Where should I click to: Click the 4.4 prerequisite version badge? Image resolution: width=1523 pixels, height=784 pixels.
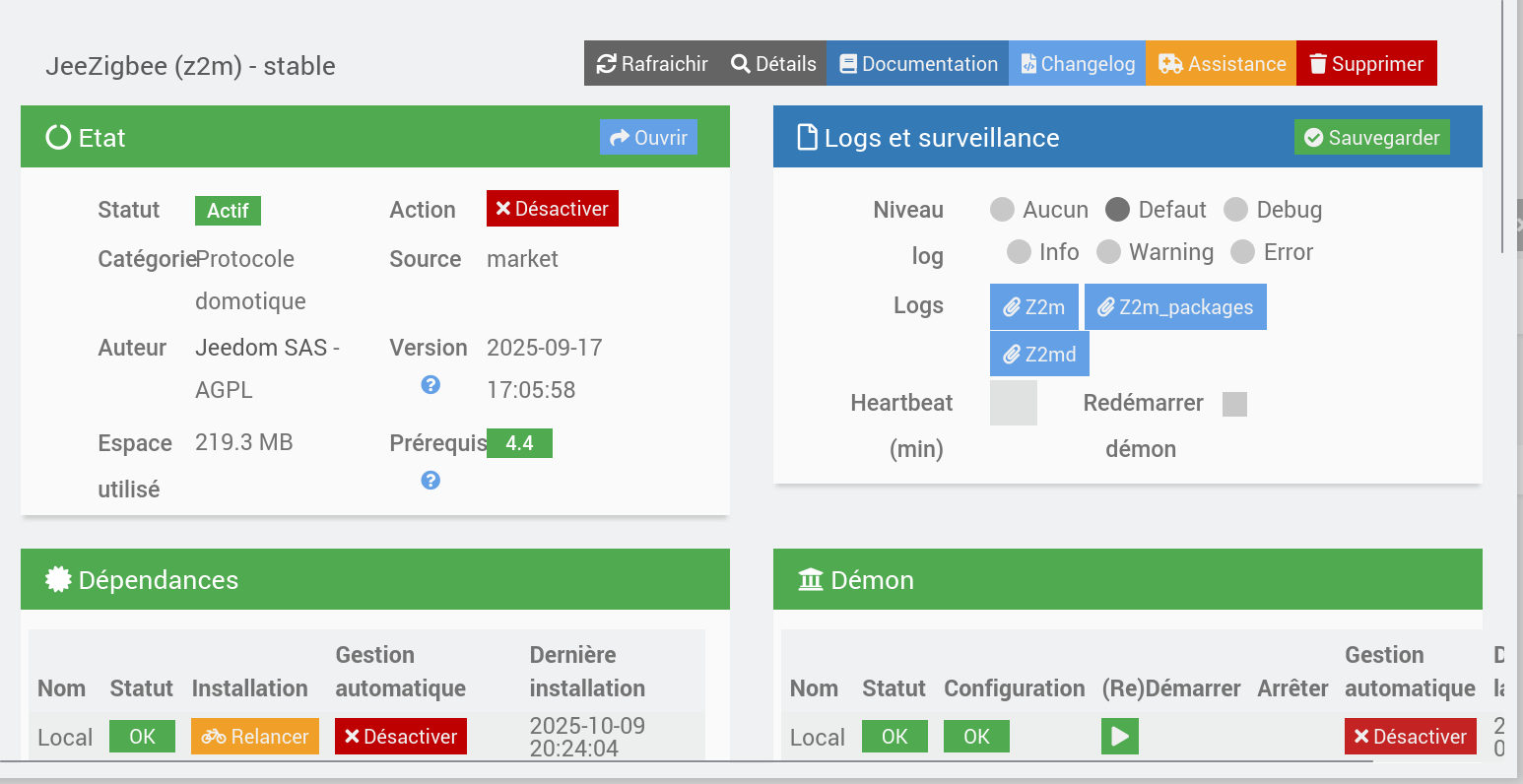(x=519, y=443)
